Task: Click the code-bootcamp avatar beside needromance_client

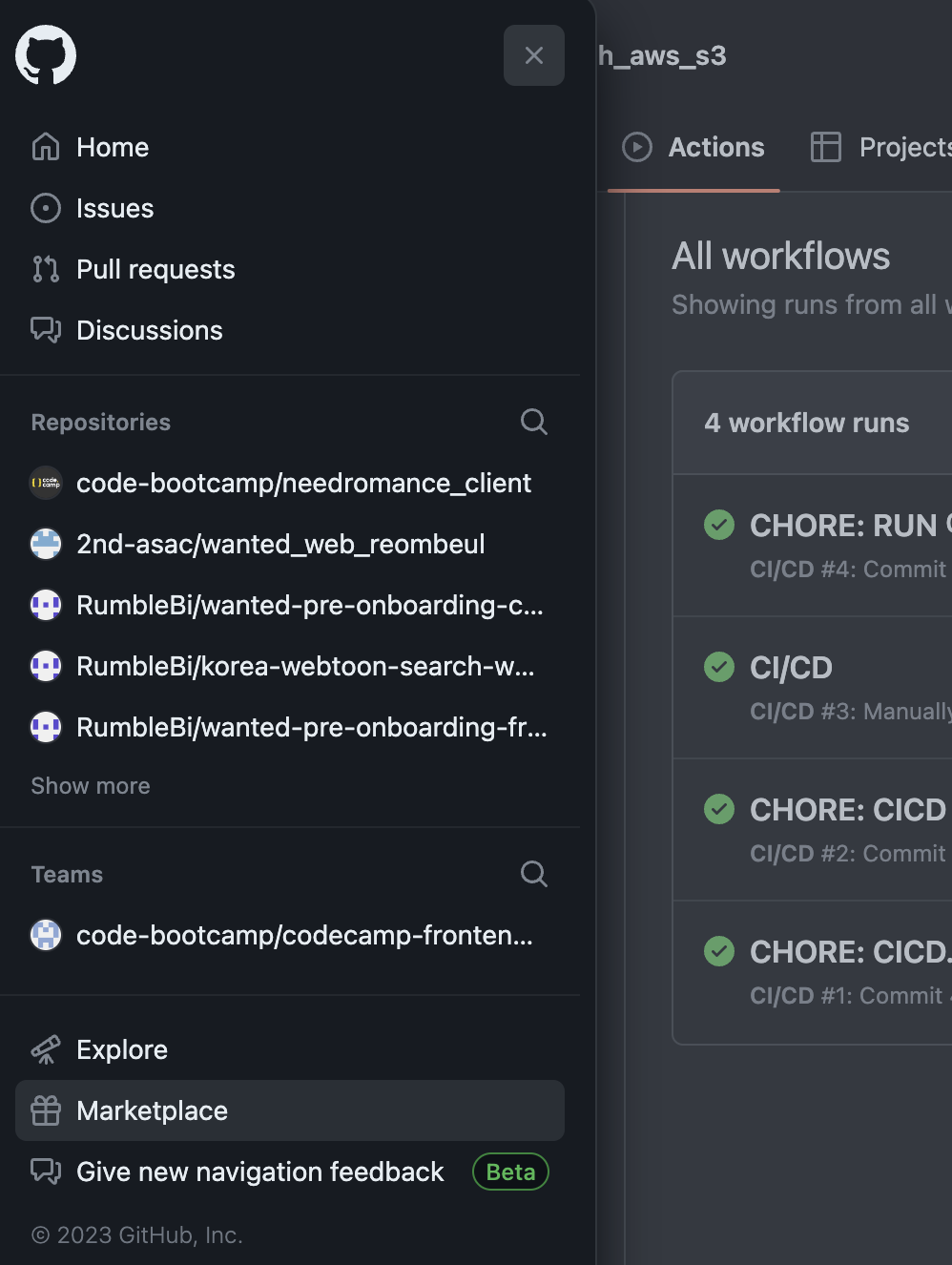Action: [x=46, y=483]
